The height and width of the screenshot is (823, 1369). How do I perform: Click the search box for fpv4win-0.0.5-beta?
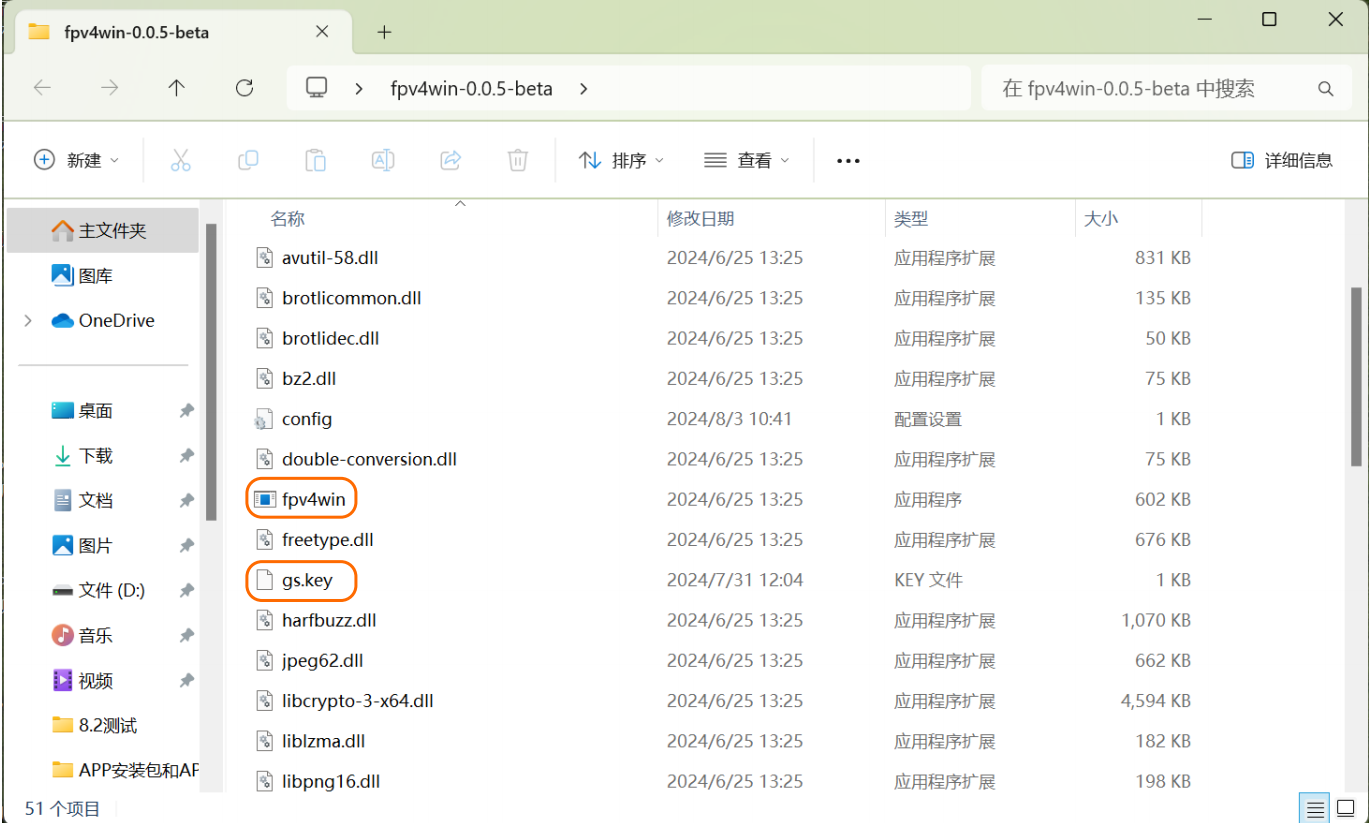(x=1150, y=88)
